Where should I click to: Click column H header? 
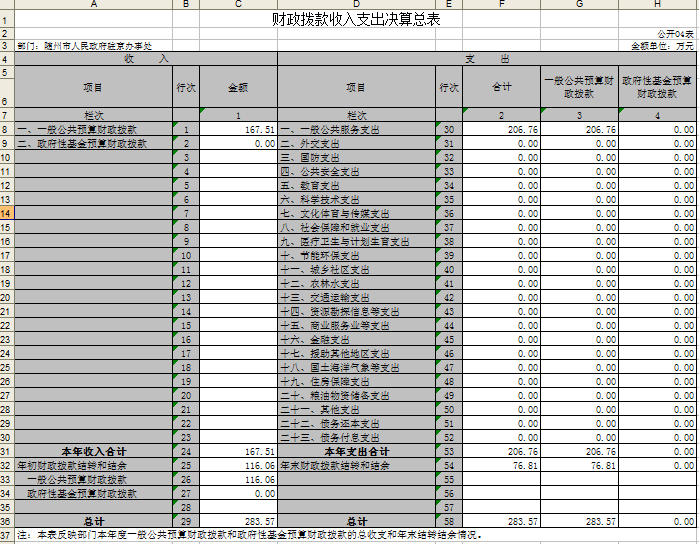pos(657,5)
